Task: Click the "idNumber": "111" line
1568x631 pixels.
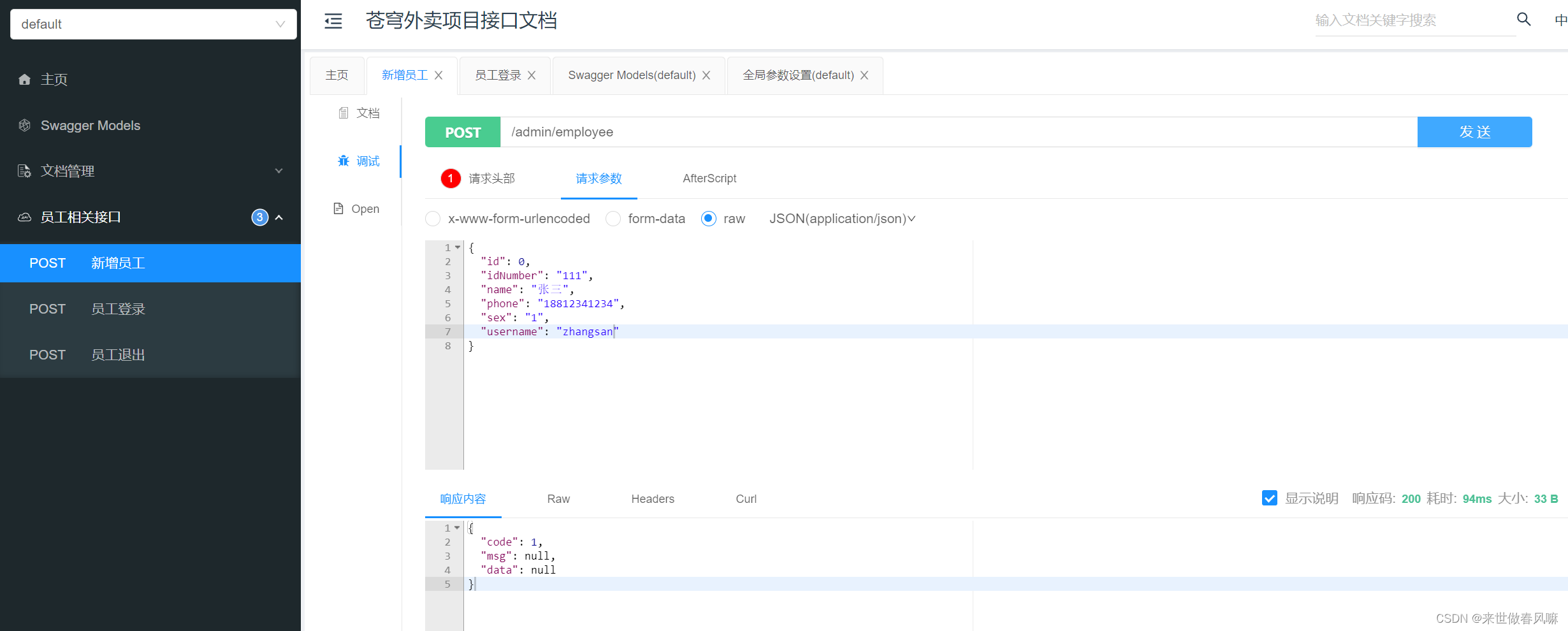Action: 537,275
